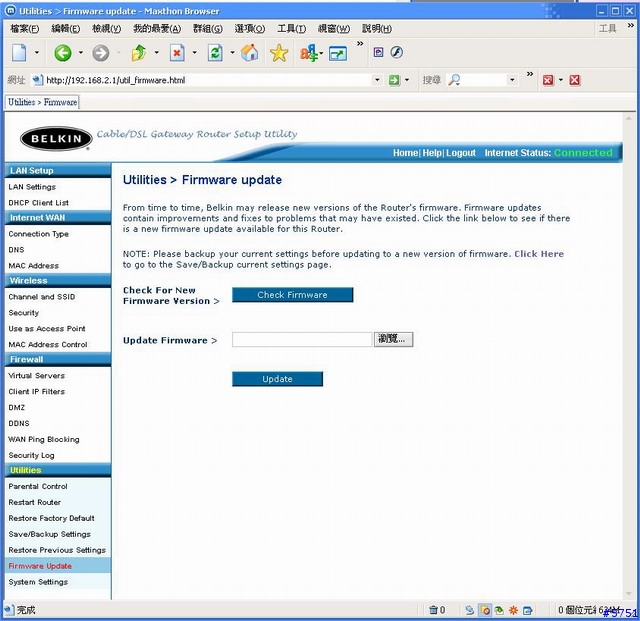Open Restart Router in sidebar
The image size is (640, 621).
pos(35,503)
